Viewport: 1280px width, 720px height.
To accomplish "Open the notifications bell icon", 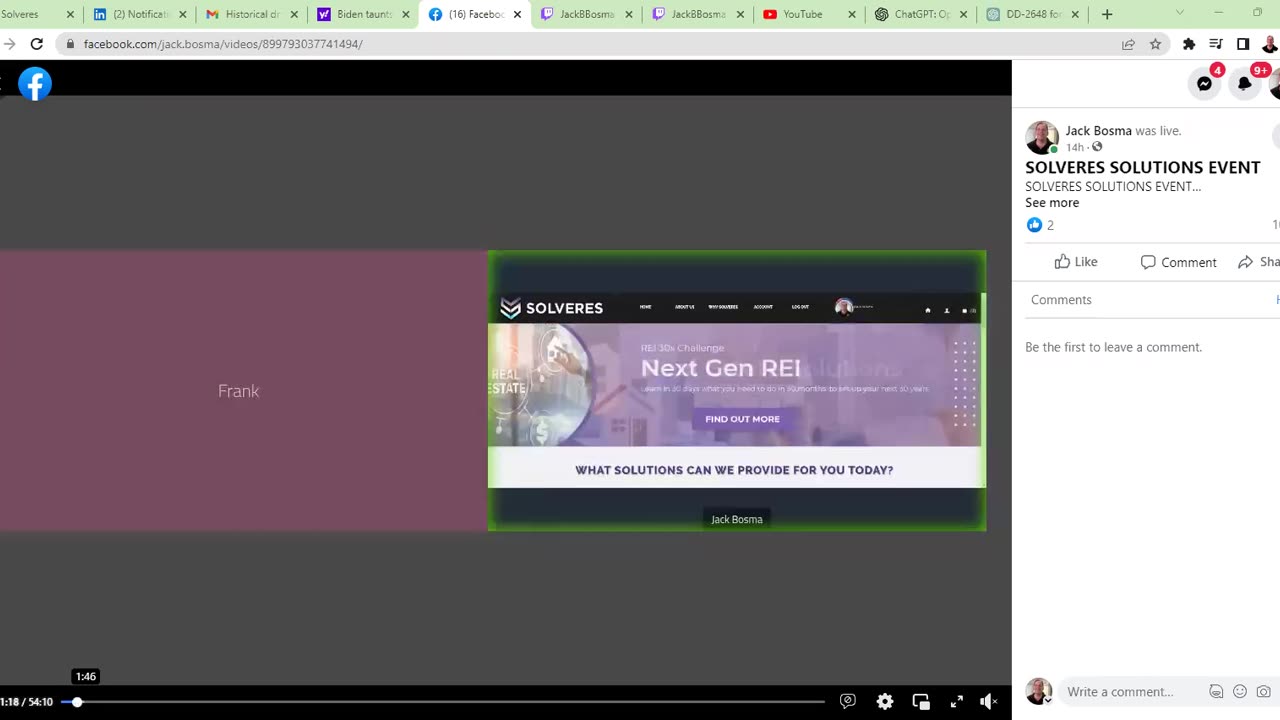I will (1245, 84).
